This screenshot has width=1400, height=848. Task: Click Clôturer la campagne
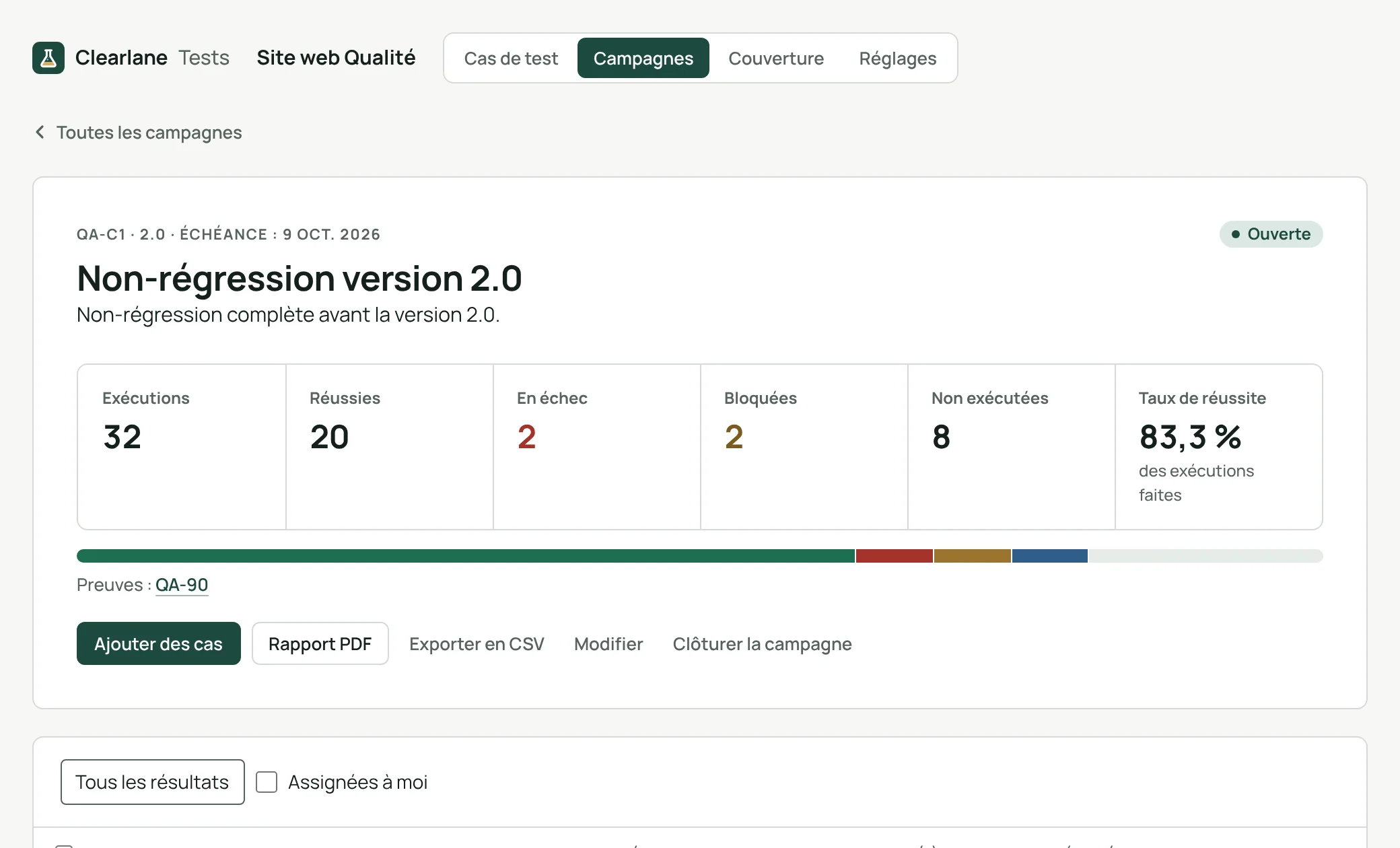tap(763, 644)
